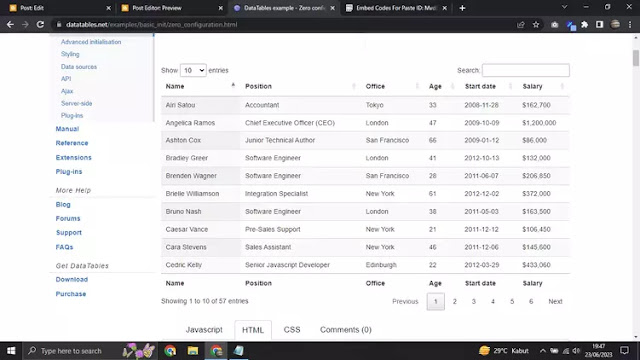Open the Chrome profile avatar
The height and width of the screenshot is (360, 640).
[615, 24]
